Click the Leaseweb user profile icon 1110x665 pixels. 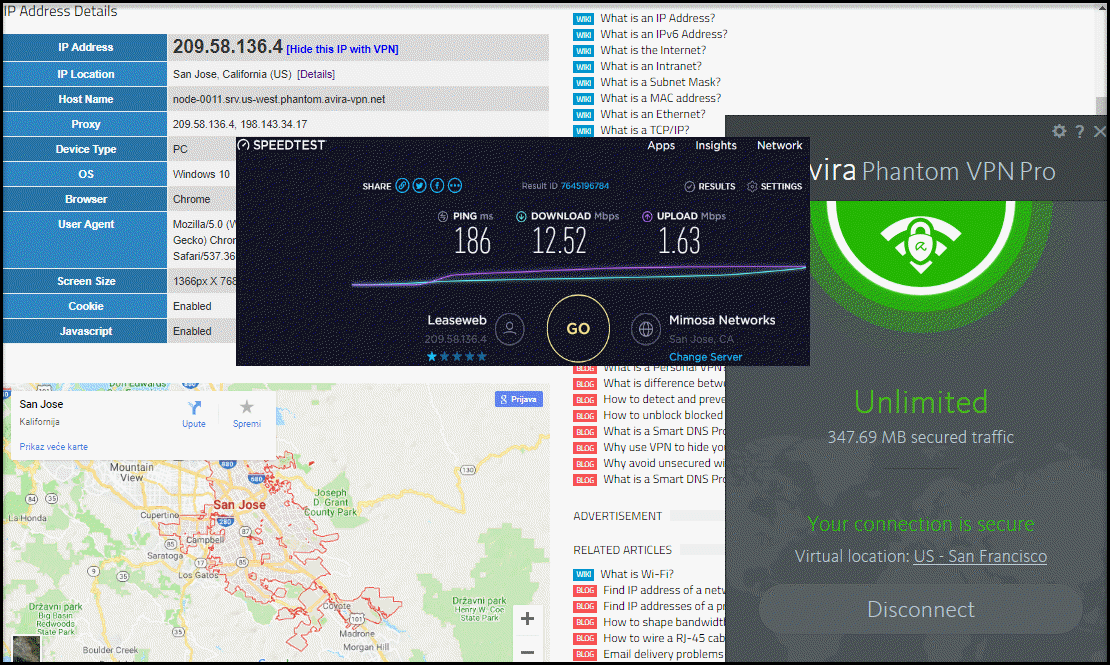510,329
